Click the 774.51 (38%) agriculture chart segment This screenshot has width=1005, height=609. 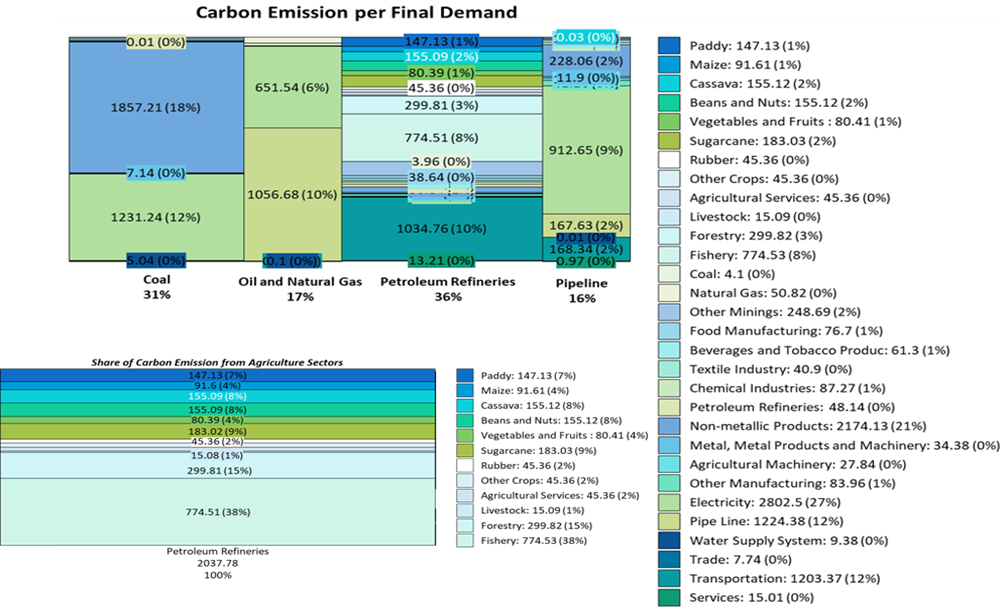[x=218, y=512]
